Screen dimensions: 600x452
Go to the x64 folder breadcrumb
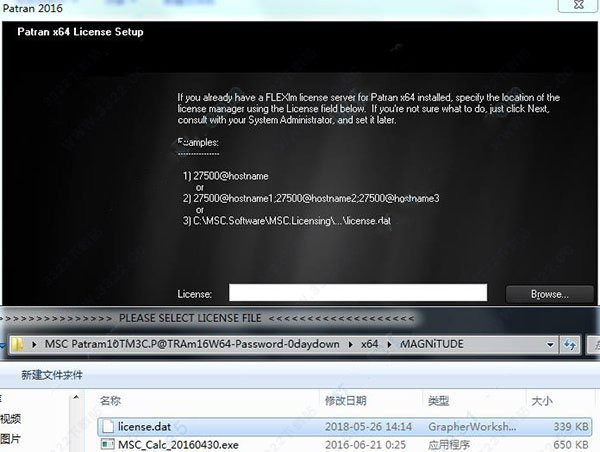369,344
